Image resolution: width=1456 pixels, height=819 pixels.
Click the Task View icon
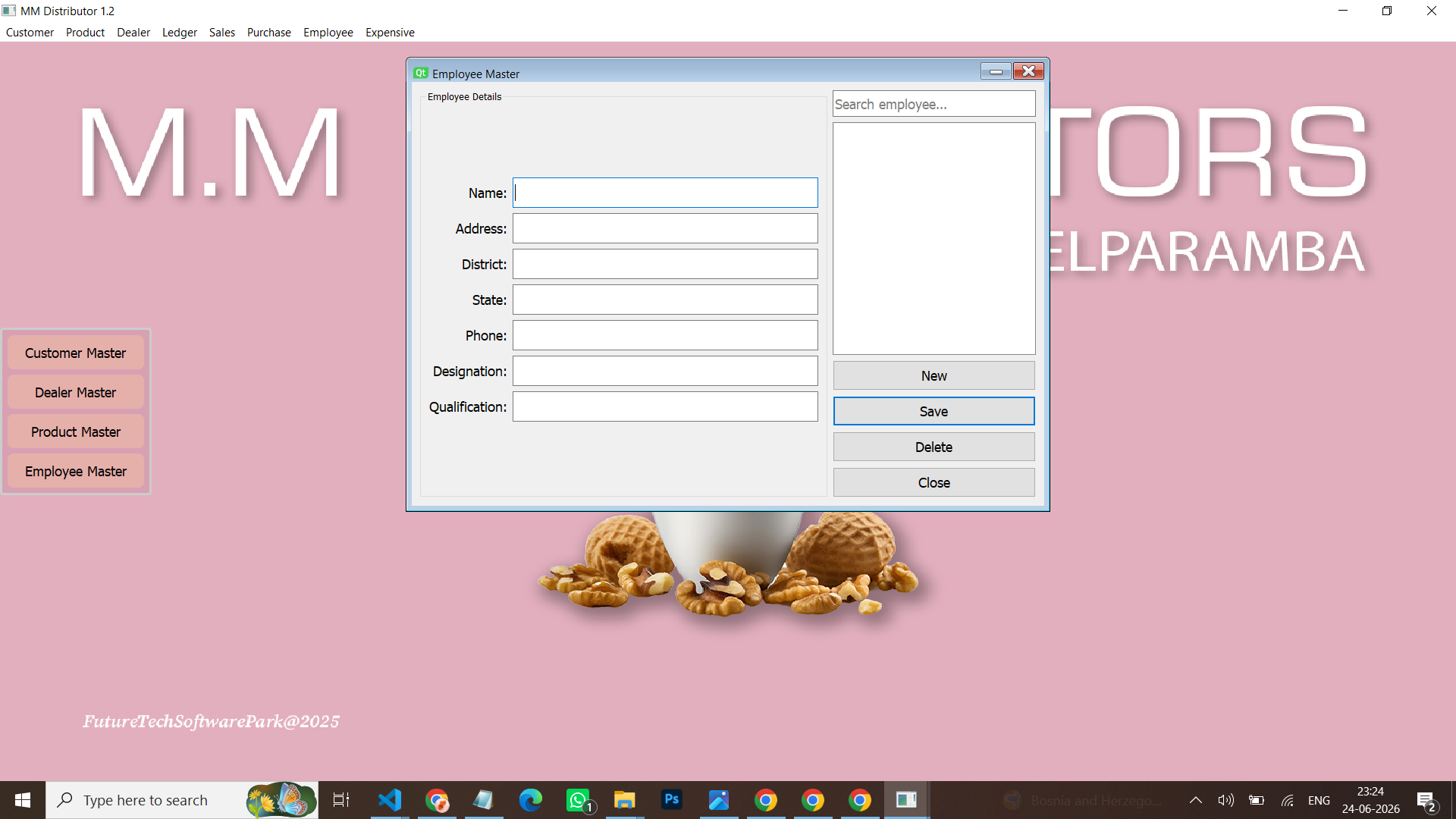[341, 800]
